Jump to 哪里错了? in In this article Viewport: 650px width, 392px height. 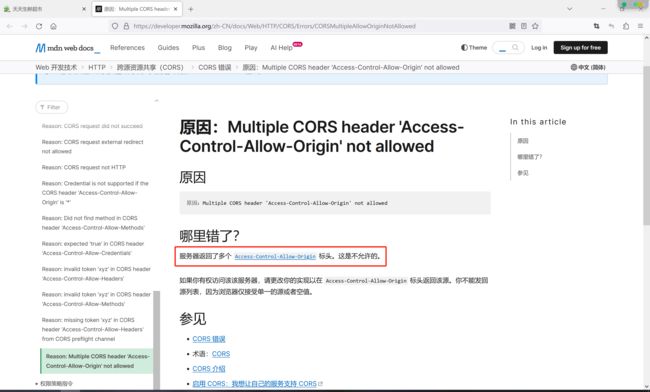[x=529, y=157]
